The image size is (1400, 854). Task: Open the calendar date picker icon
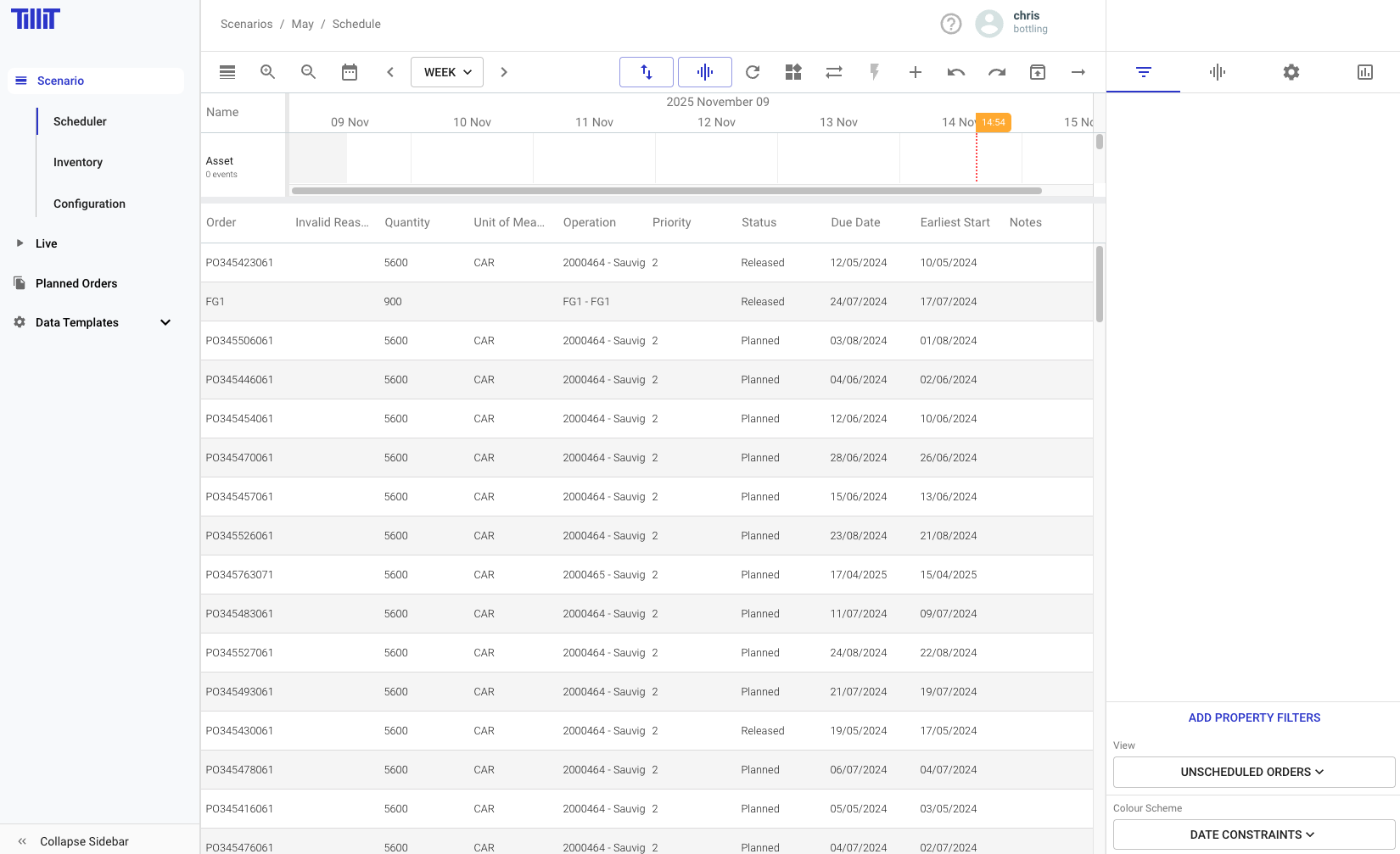click(x=350, y=72)
